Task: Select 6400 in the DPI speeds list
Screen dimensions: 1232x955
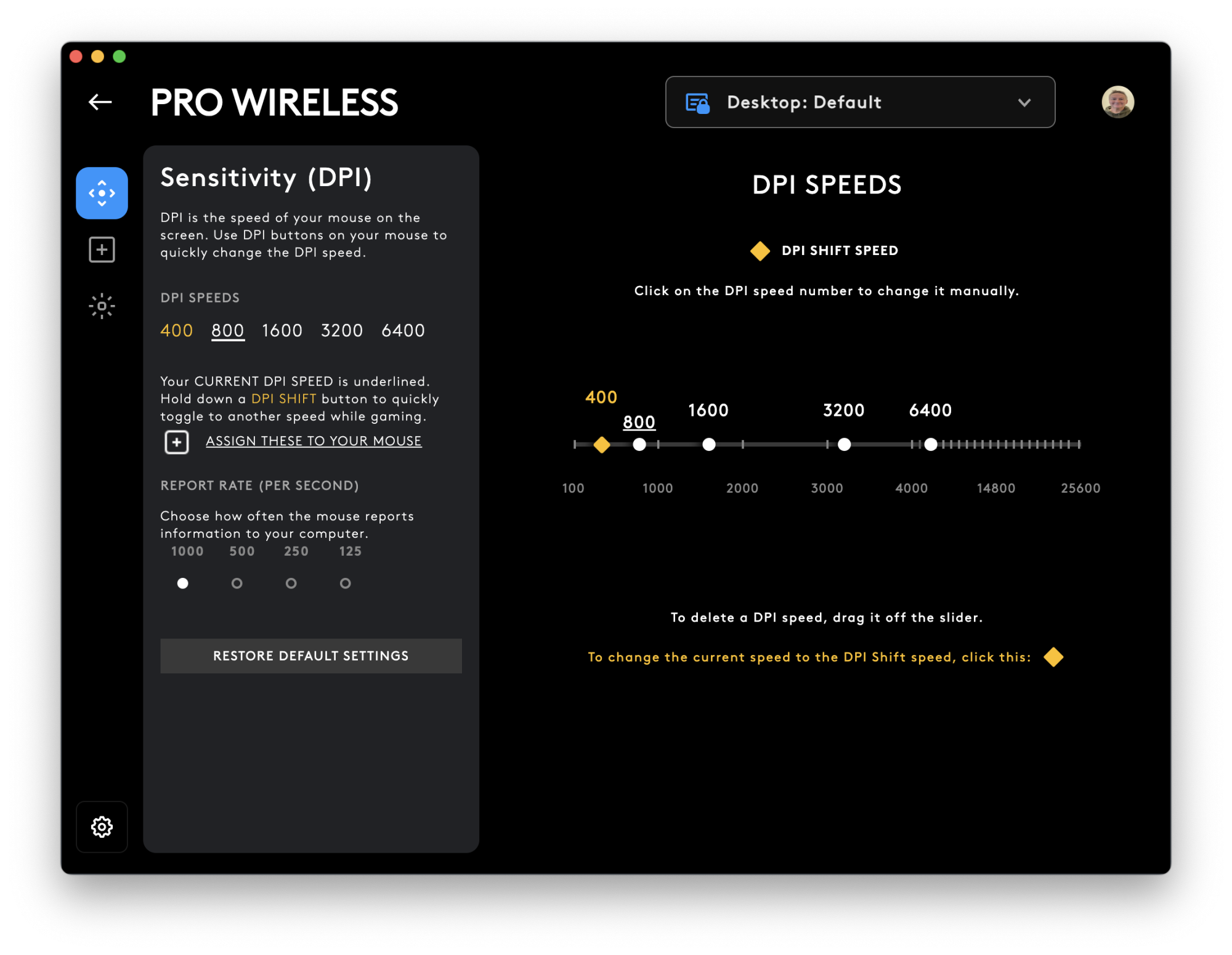Action: (x=403, y=331)
